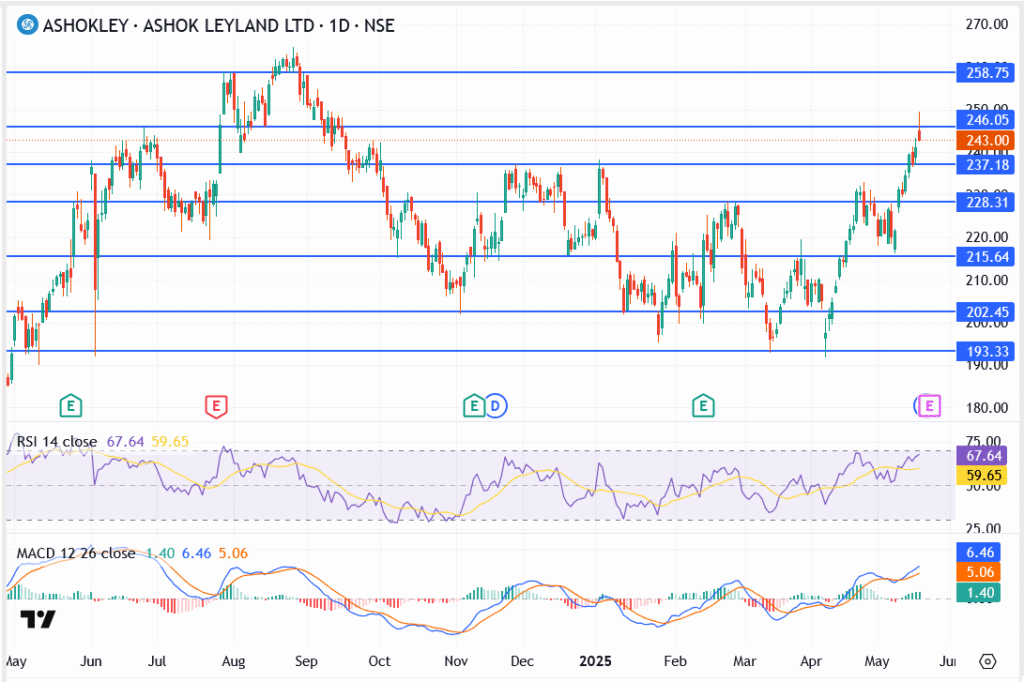
Task: Click the blue MACD 6.46 axis label
Action: pos(981,551)
